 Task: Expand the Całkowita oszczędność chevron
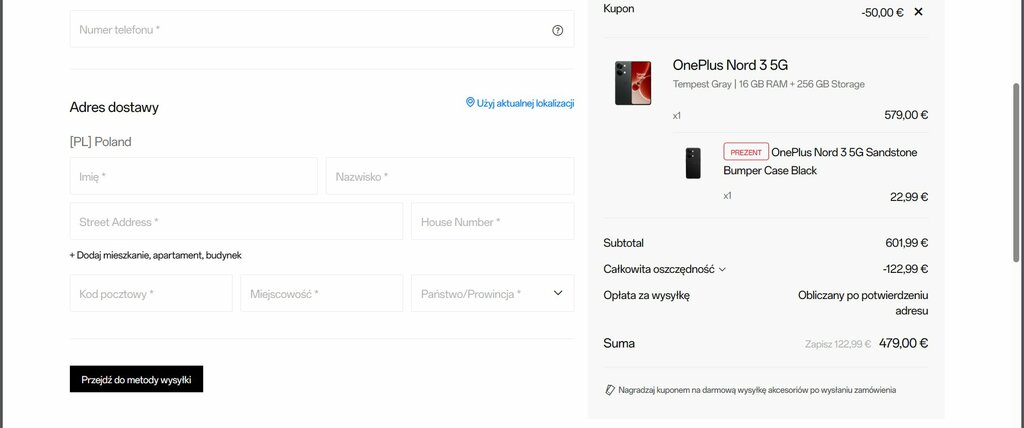(x=722, y=269)
